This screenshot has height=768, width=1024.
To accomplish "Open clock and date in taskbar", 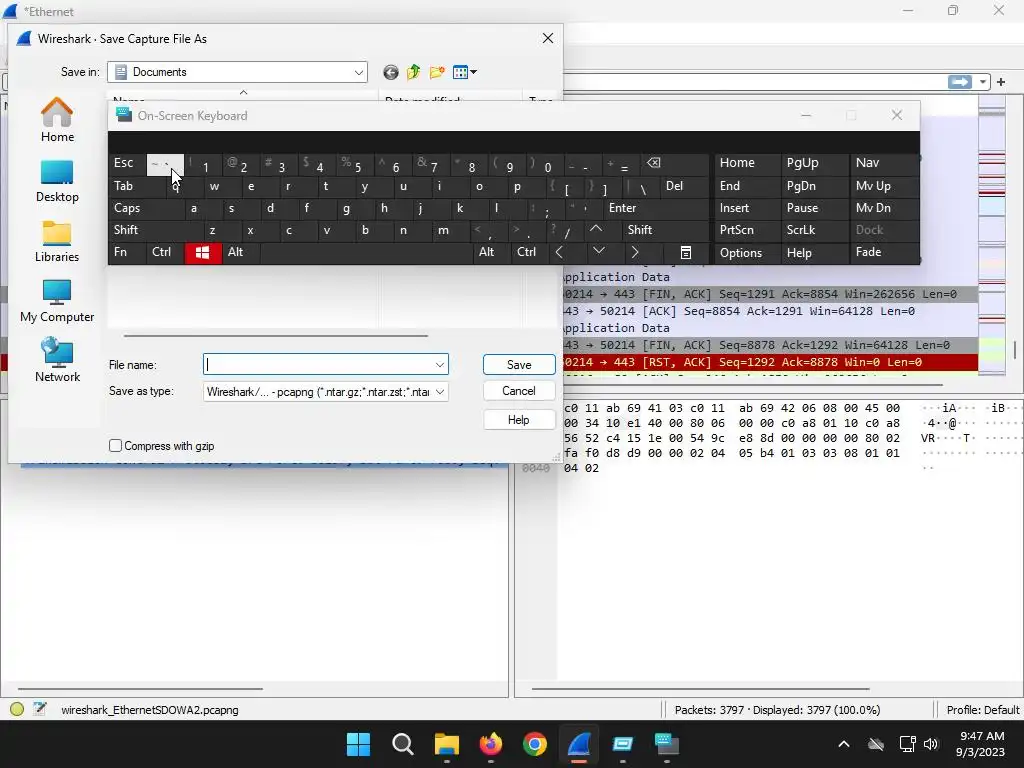I will pyautogui.click(x=980, y=744).
